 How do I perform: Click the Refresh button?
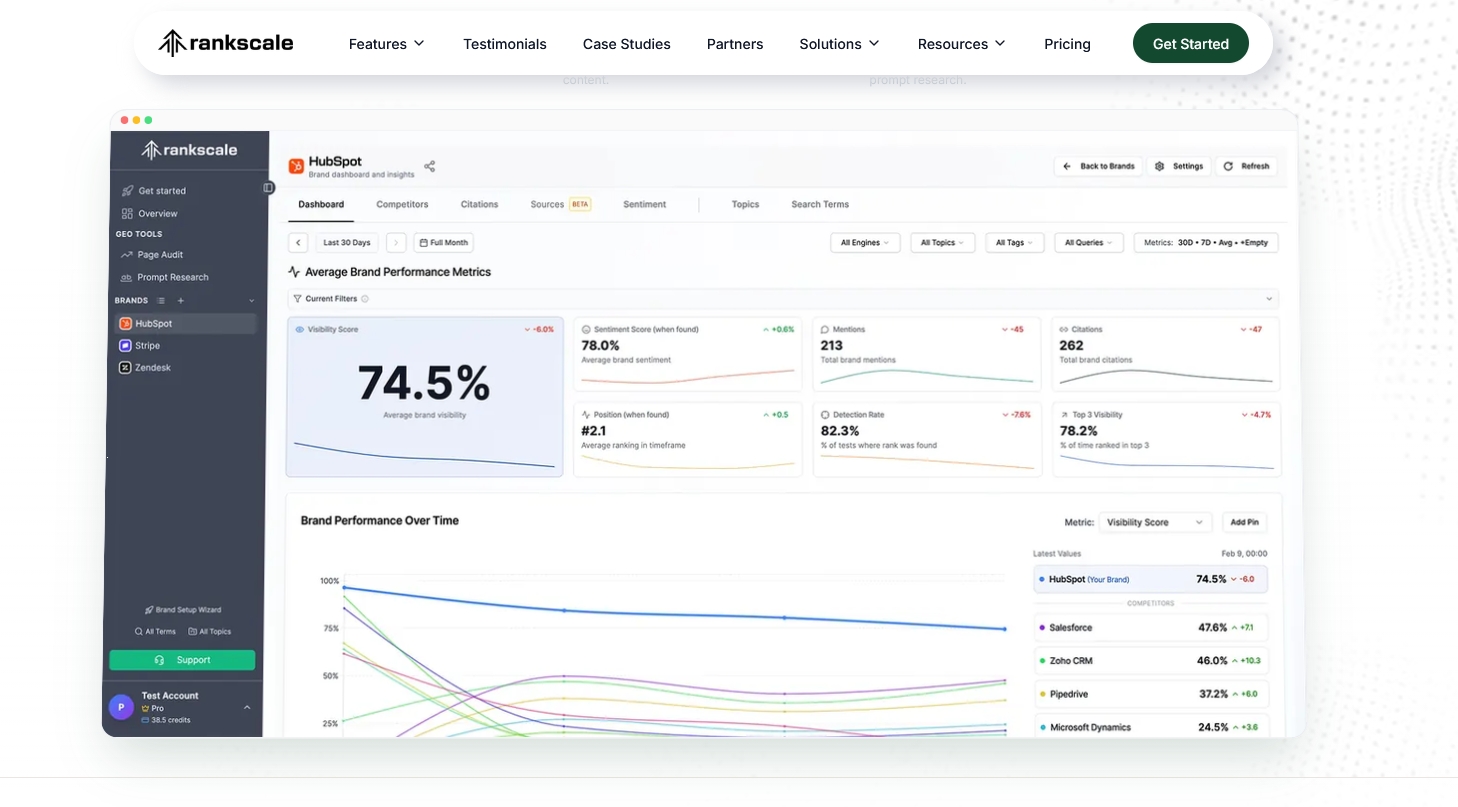pos(1246,166)
